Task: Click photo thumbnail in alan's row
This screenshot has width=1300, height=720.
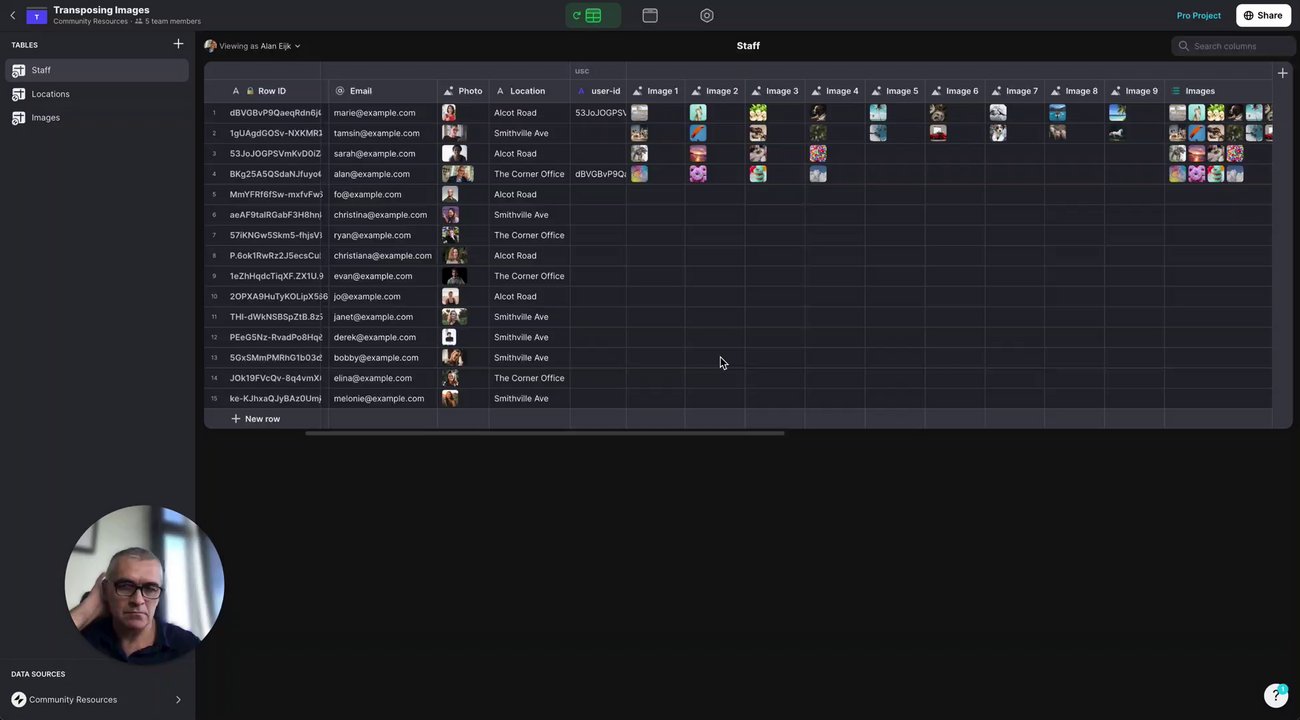Action: [x=458, y=174]
